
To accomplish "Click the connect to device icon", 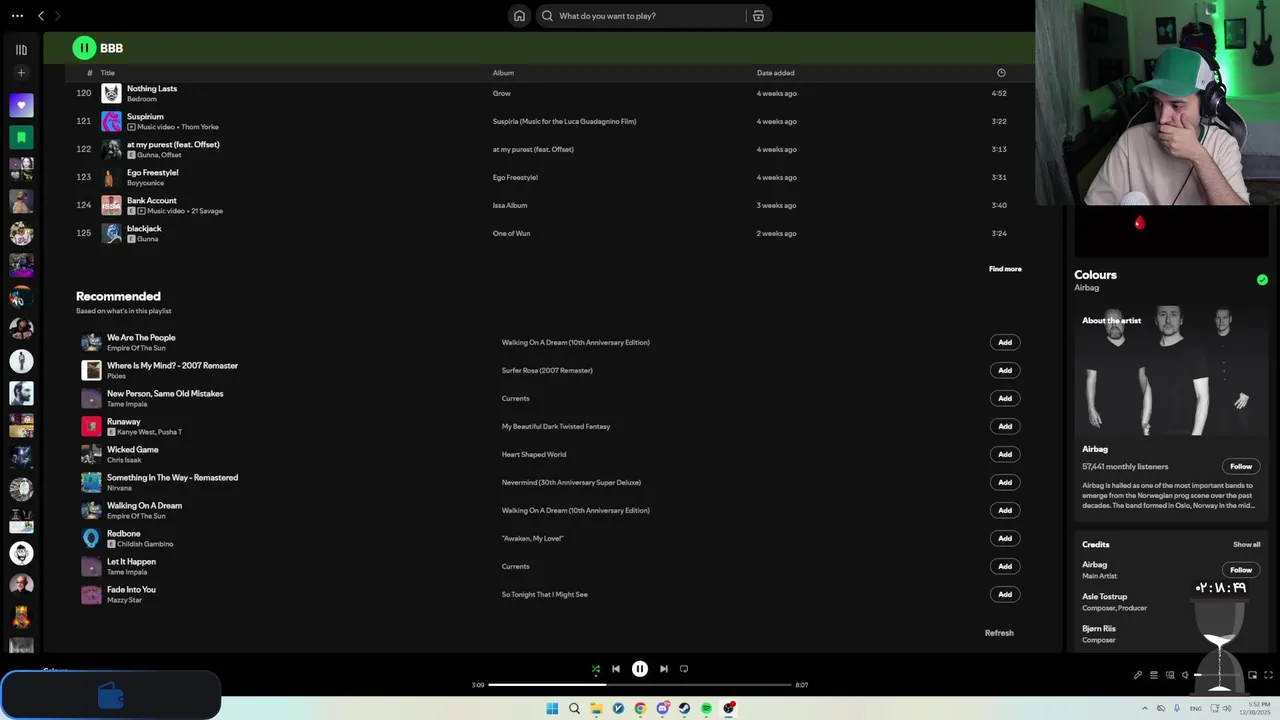I will (1169, 675).
